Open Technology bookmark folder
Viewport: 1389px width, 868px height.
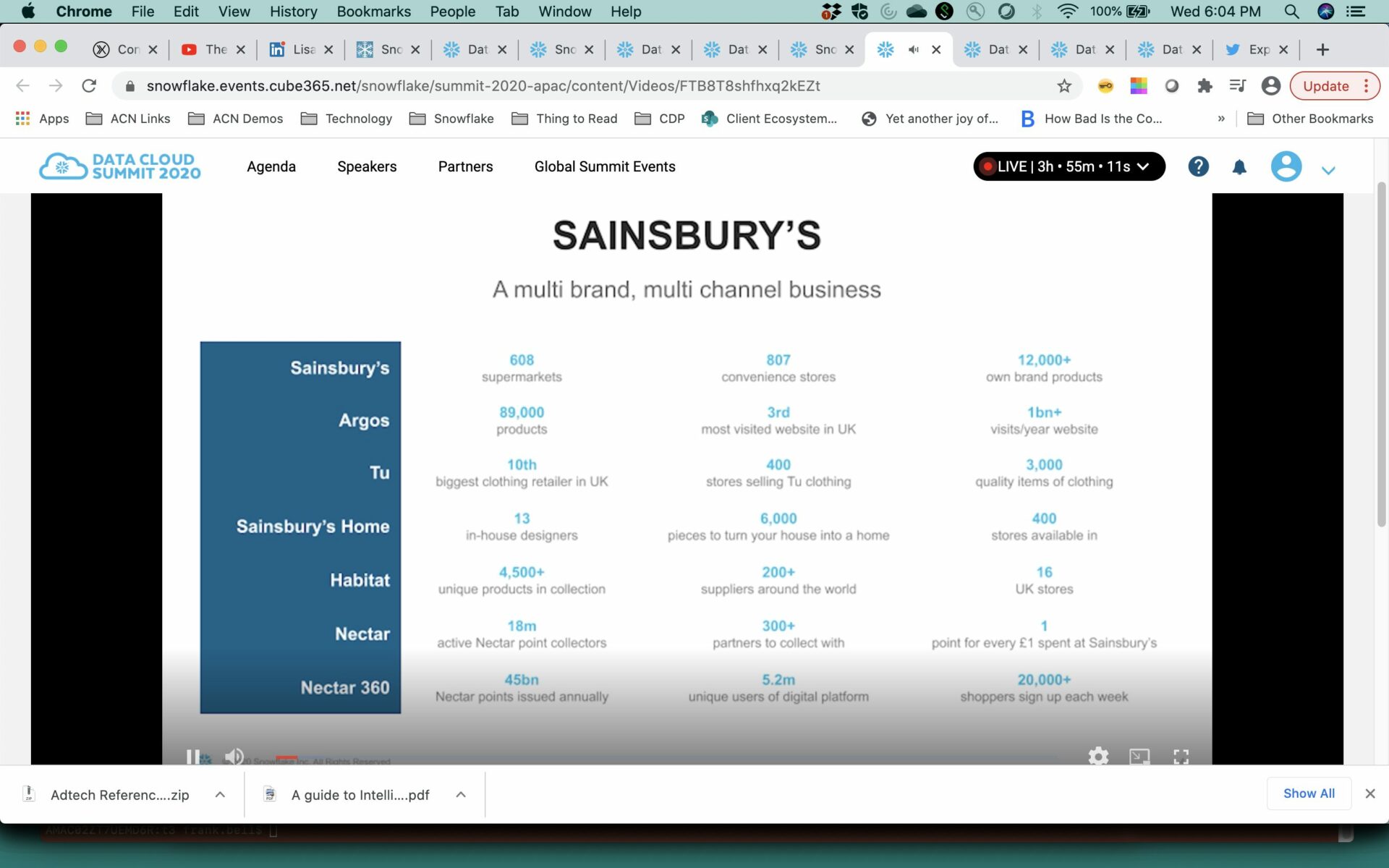coord(347,119)
